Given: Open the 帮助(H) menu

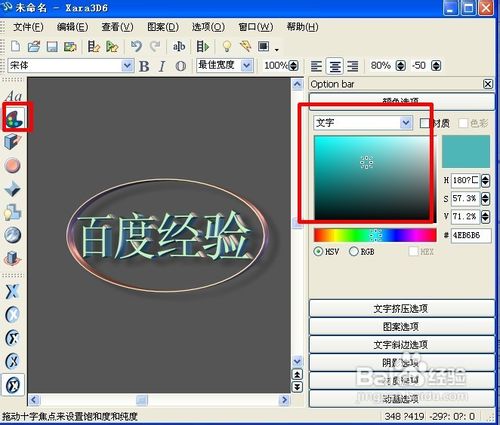Looking at the screenshot, I should coord(302,27).
